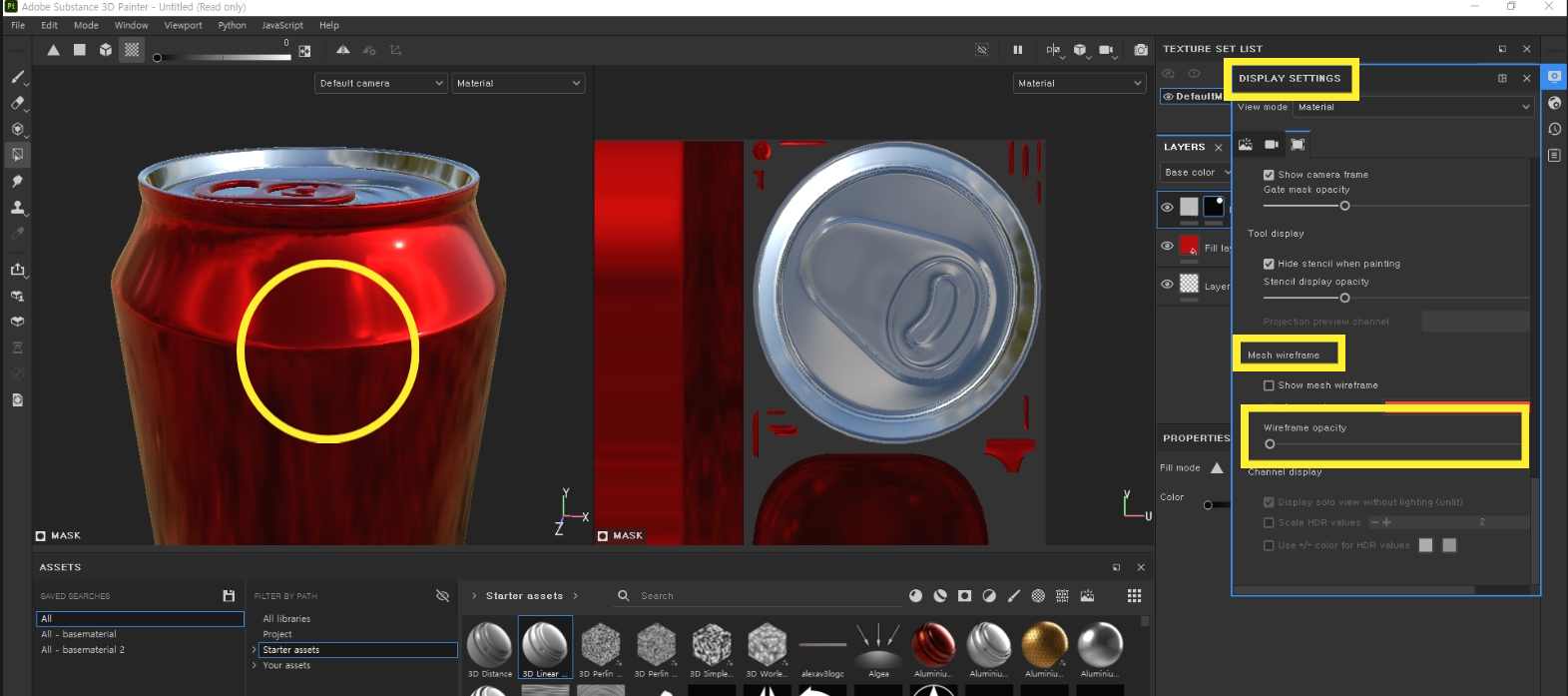
Task: Enable Show mesh wireframe checkbox
Action: click(1269, 385)
